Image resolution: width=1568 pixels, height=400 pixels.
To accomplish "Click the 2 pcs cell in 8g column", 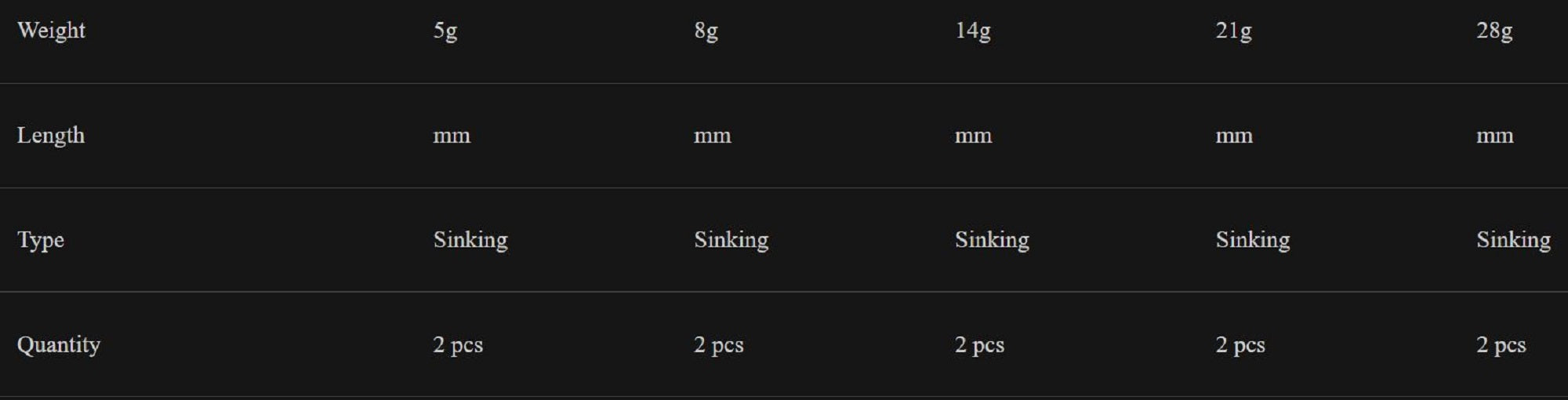I will pos(718,344).
